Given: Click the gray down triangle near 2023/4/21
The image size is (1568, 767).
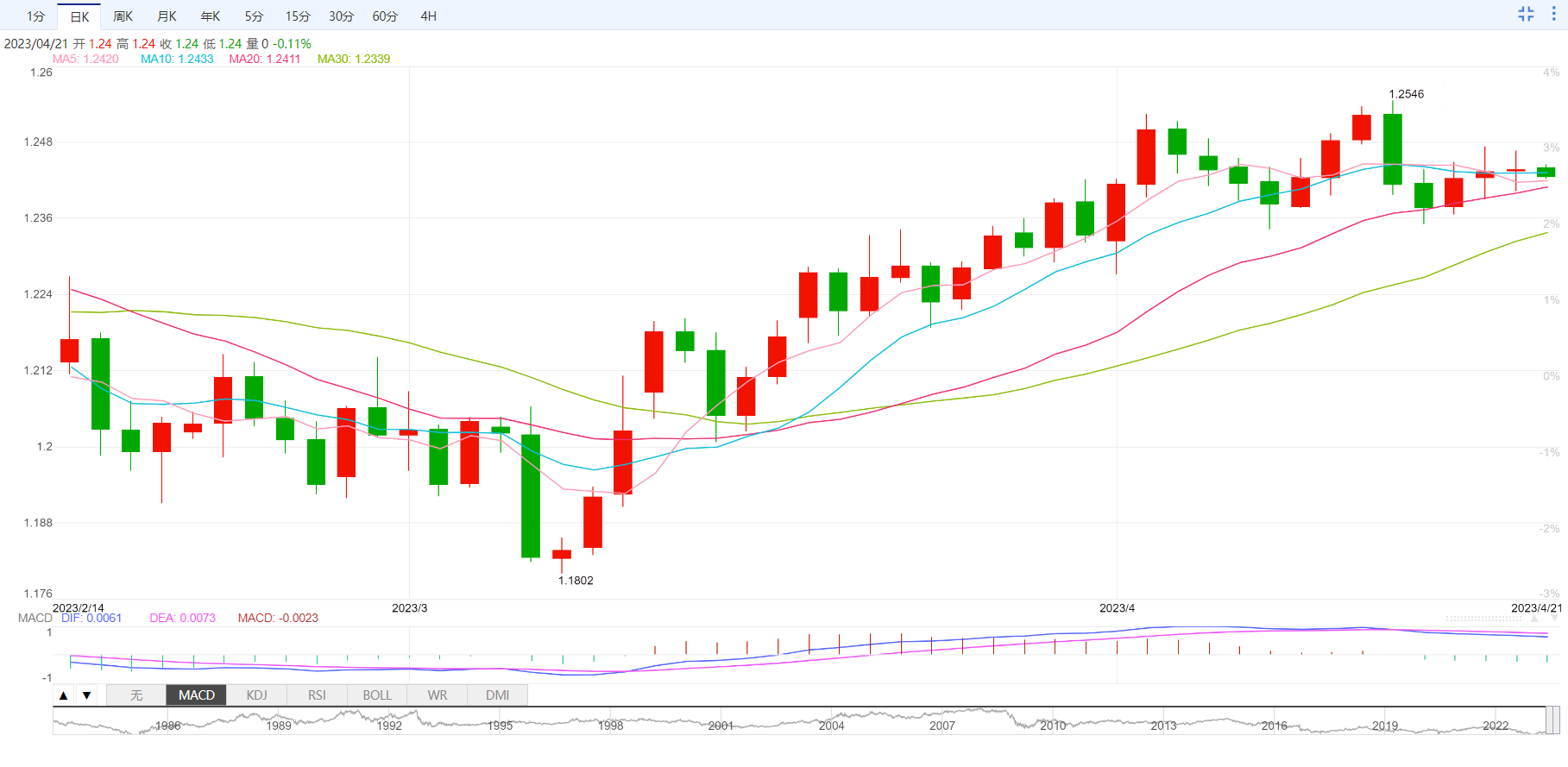Looking at the screenshot, I should (1555, 619).
